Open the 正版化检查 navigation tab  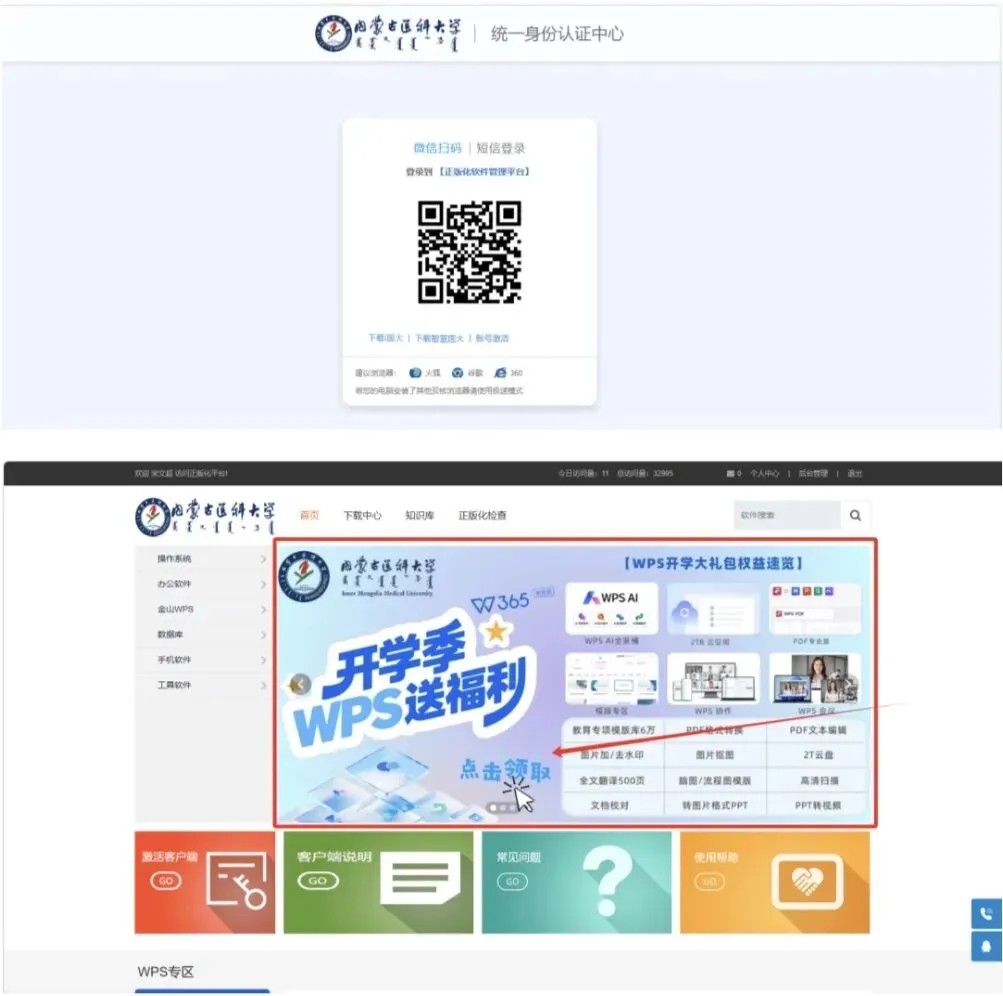[482, 515]
